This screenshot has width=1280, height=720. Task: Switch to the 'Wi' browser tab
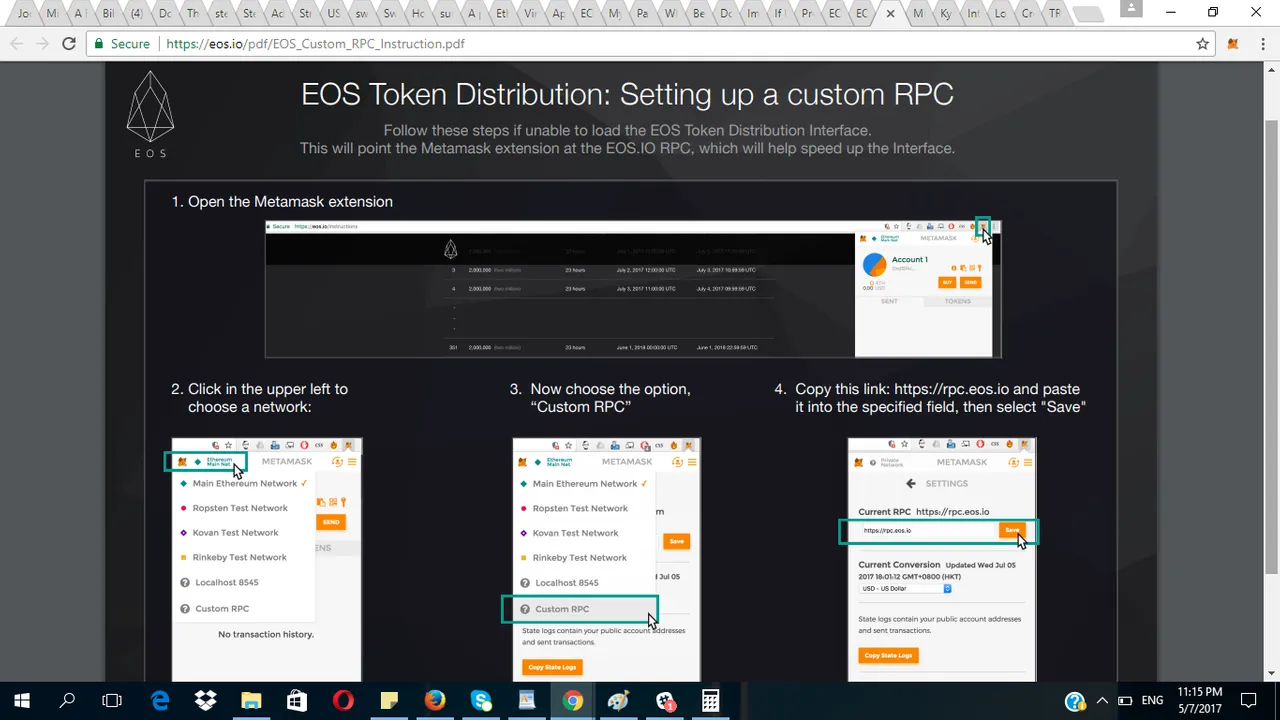click(x=670, y=14)
